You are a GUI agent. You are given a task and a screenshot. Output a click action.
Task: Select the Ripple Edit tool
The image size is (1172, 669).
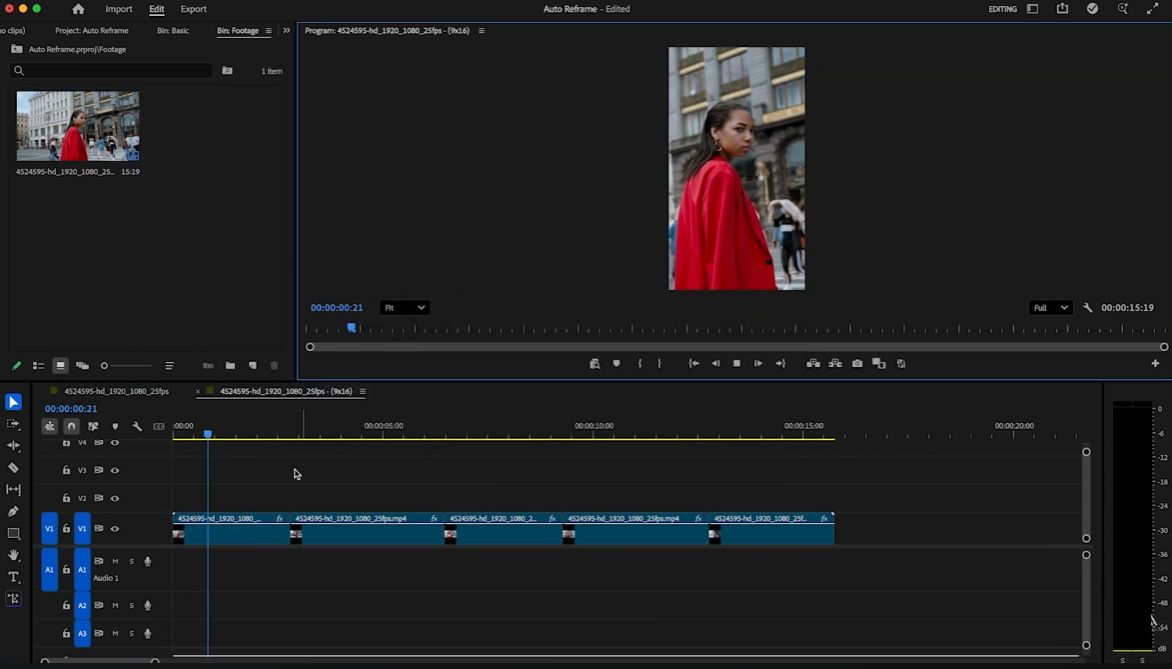(x=13, y=446)
